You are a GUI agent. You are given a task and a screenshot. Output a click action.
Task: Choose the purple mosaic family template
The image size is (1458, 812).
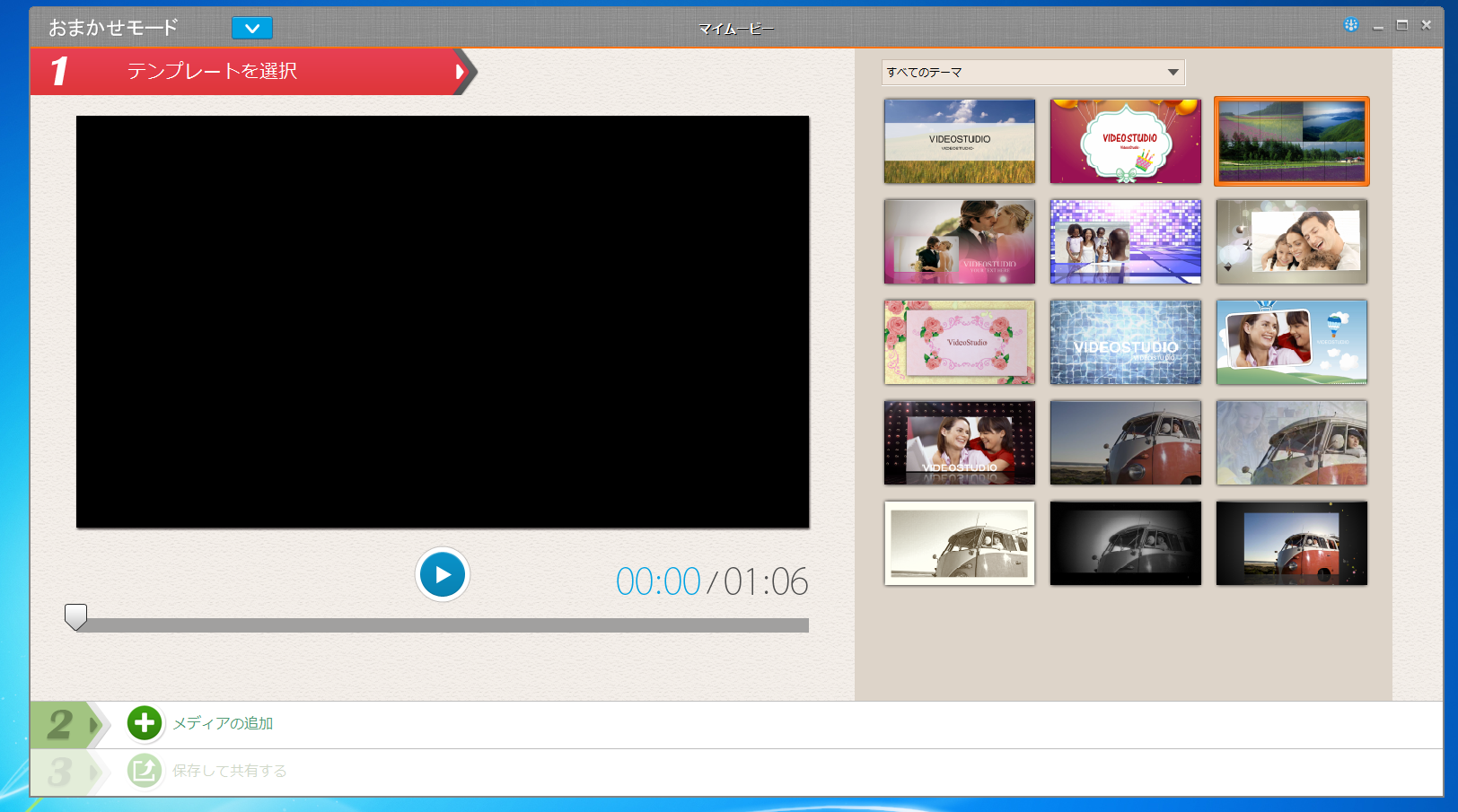coord(1126,242)
